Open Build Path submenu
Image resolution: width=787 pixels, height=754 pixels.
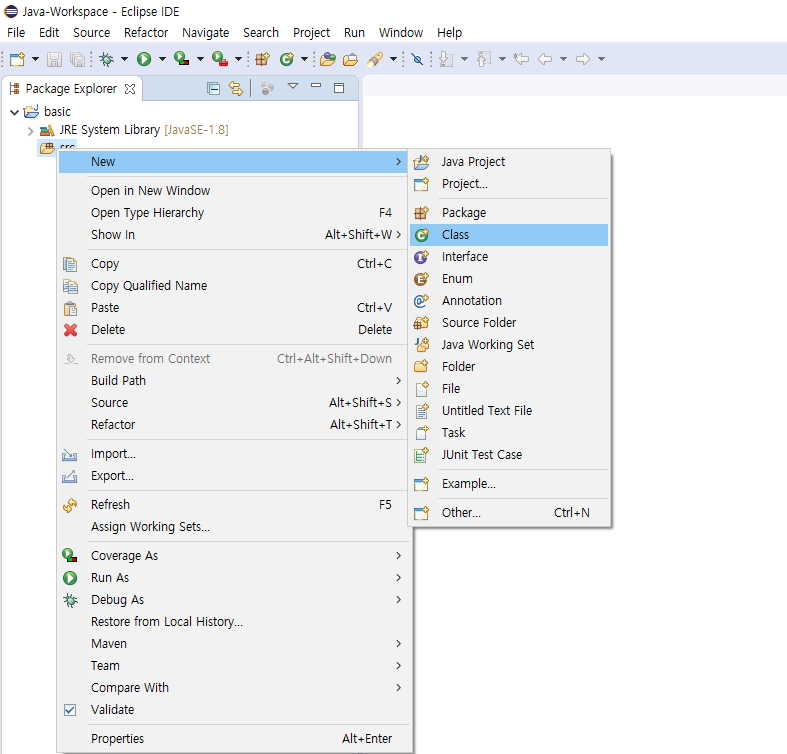[x=233, y=381]
